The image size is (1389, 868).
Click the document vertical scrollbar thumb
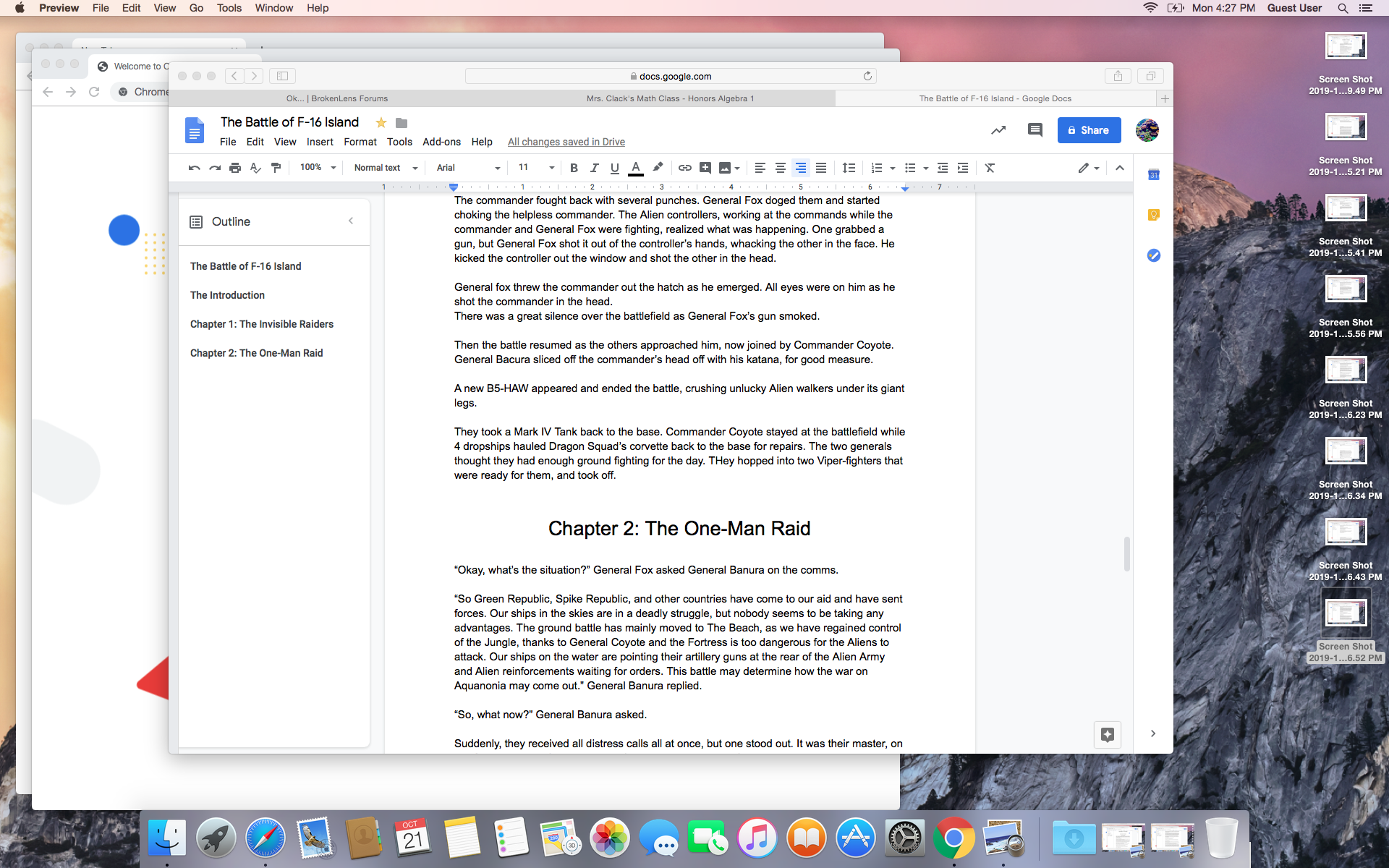click(x=1126, y=554)
